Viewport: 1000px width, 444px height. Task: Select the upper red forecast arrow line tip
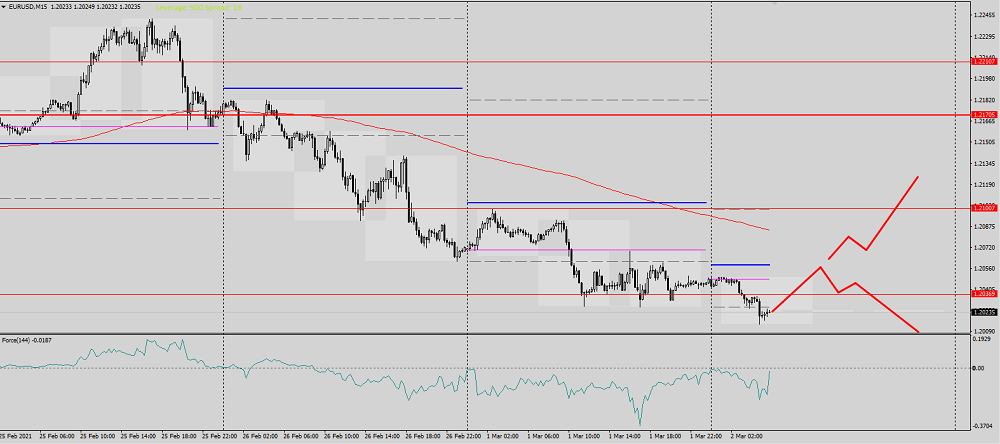click(x=917, y=177)
